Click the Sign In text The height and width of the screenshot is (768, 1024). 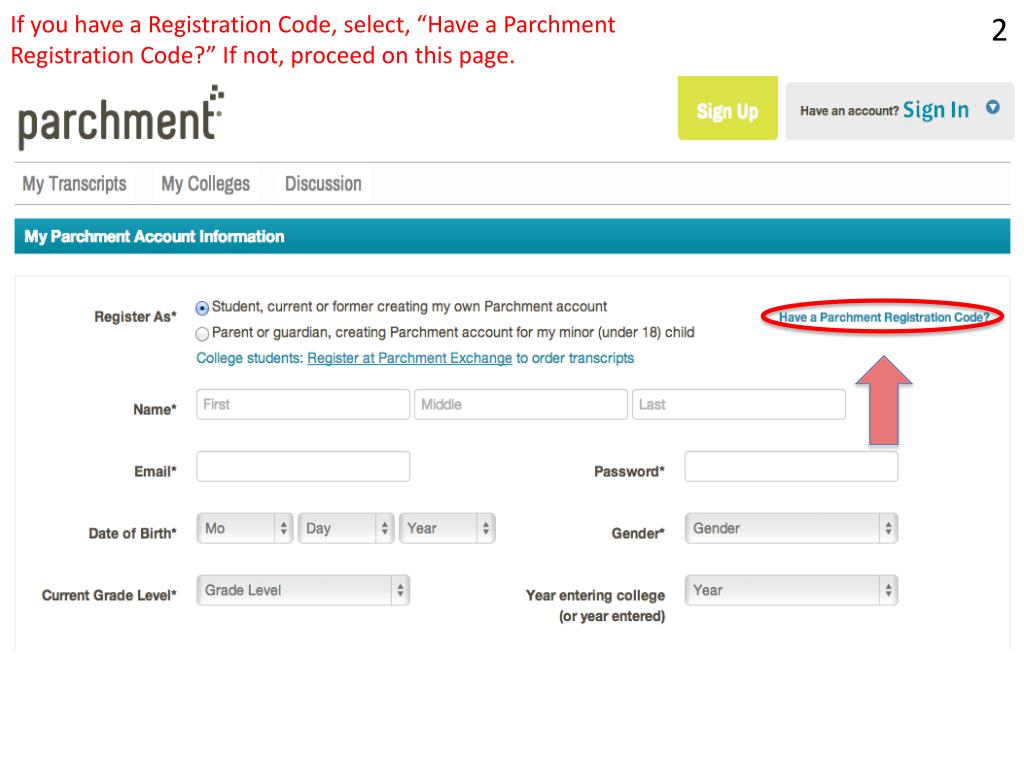click(x=938, y=110)
